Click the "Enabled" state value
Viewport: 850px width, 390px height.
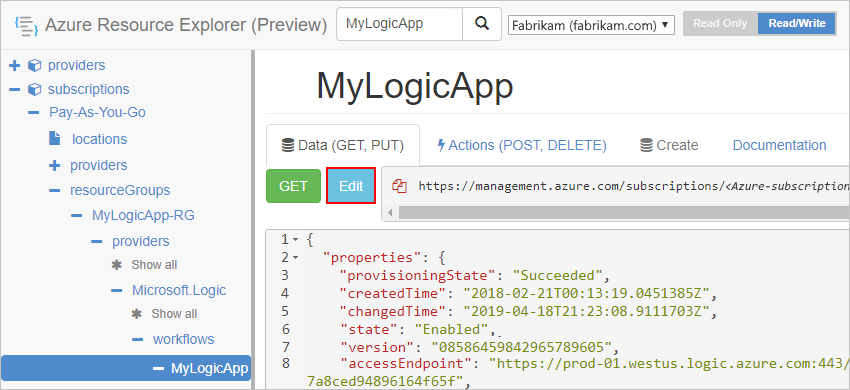[451, 329]
